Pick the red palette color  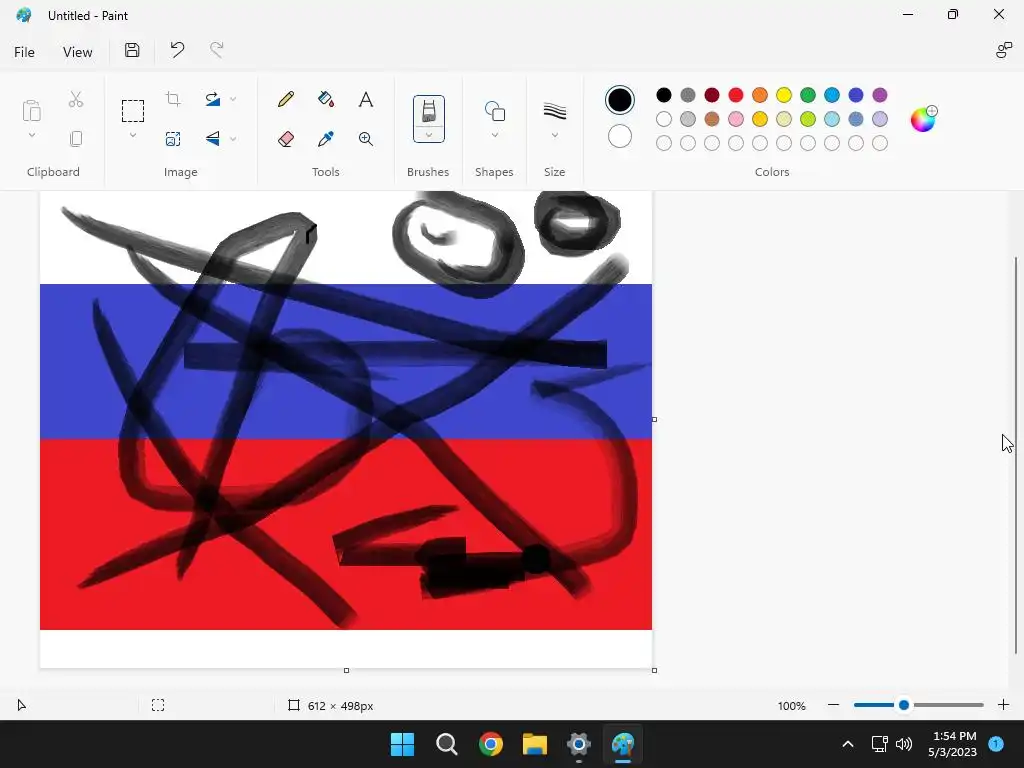[735, 95]
